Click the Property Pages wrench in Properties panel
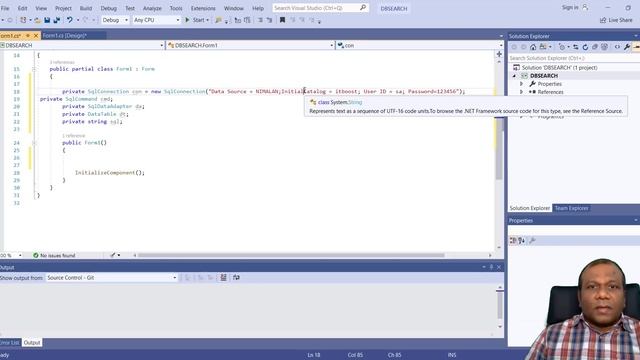The height and width of the screenshot is (360, 640). click(532, 241)
